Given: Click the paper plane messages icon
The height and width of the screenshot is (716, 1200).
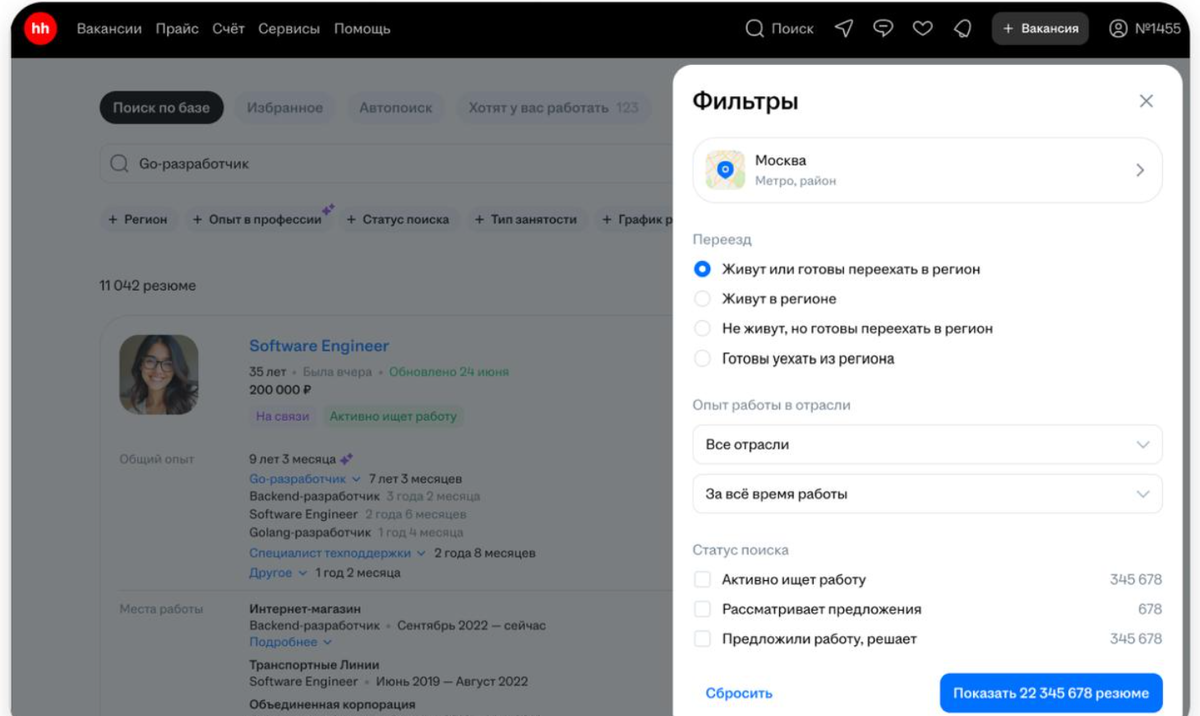Looking at the screenshot, I should [x=842, y=28].
